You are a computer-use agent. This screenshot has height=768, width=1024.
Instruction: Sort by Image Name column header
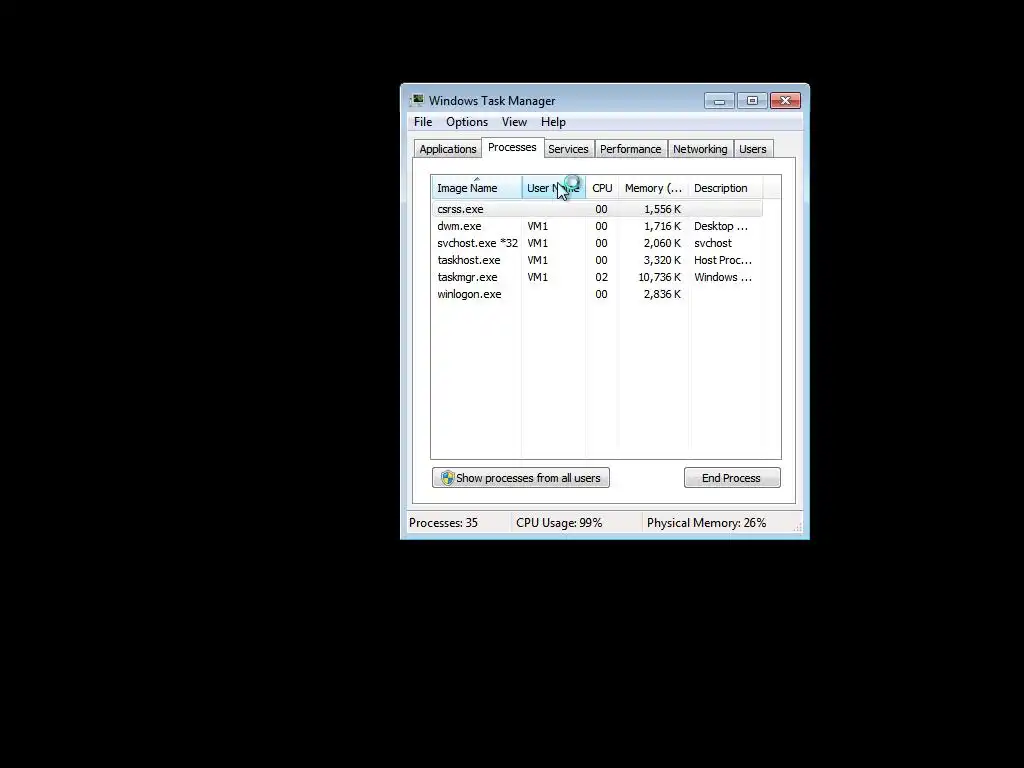pyautogui.click(x=476, y=188)
